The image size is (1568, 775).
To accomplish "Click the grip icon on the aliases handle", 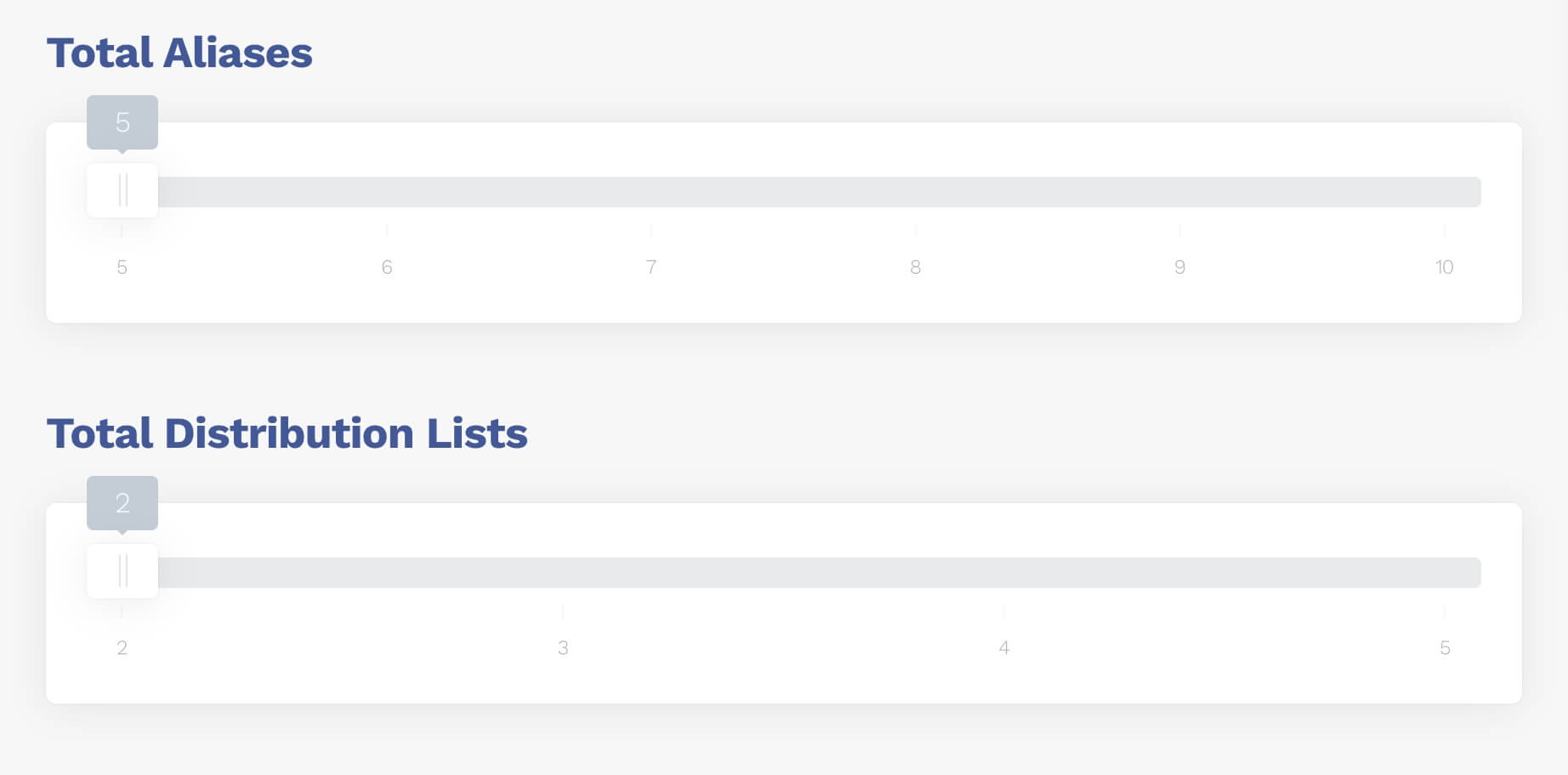I will pyautogui.click(x=122, y=190).
